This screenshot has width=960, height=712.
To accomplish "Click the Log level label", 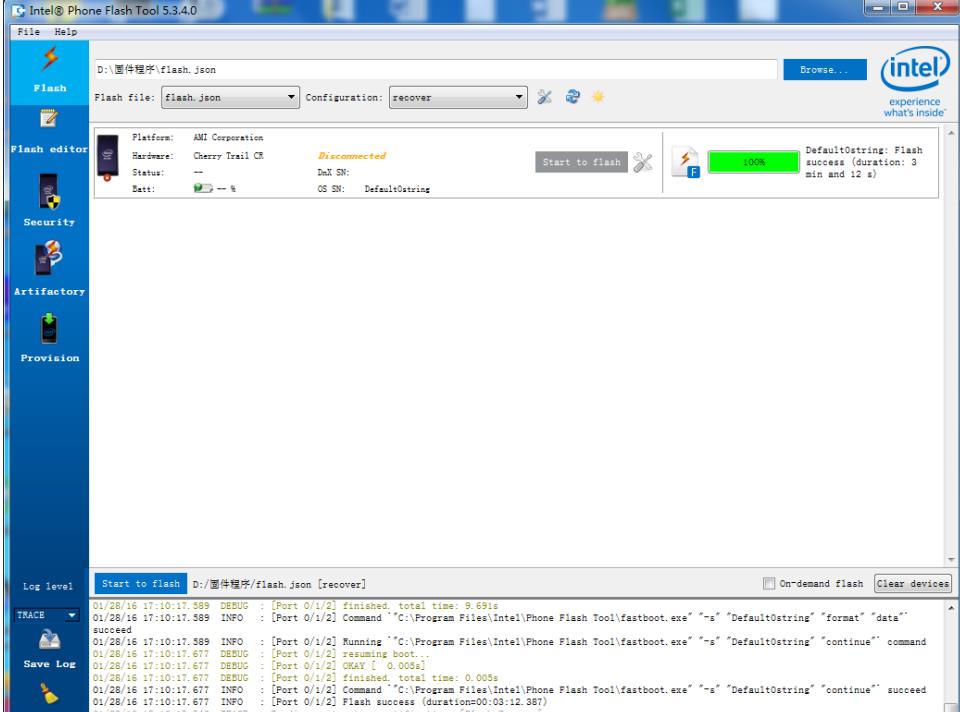I will pos(48,586).
